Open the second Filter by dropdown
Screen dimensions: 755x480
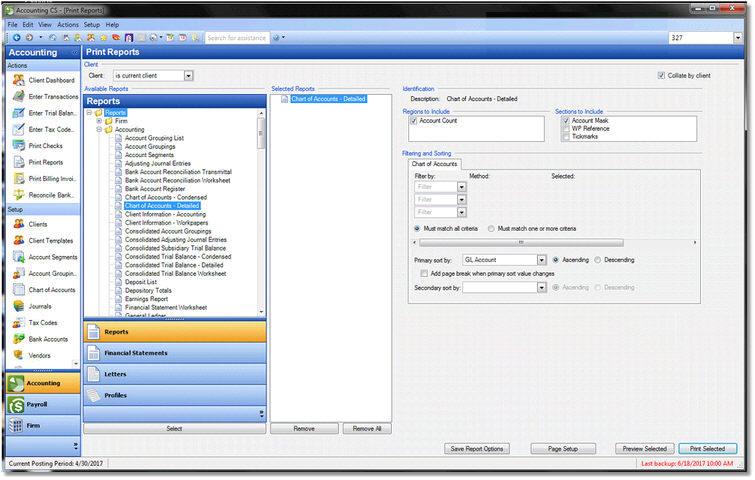pyautogui.click(x=461, y=199)
